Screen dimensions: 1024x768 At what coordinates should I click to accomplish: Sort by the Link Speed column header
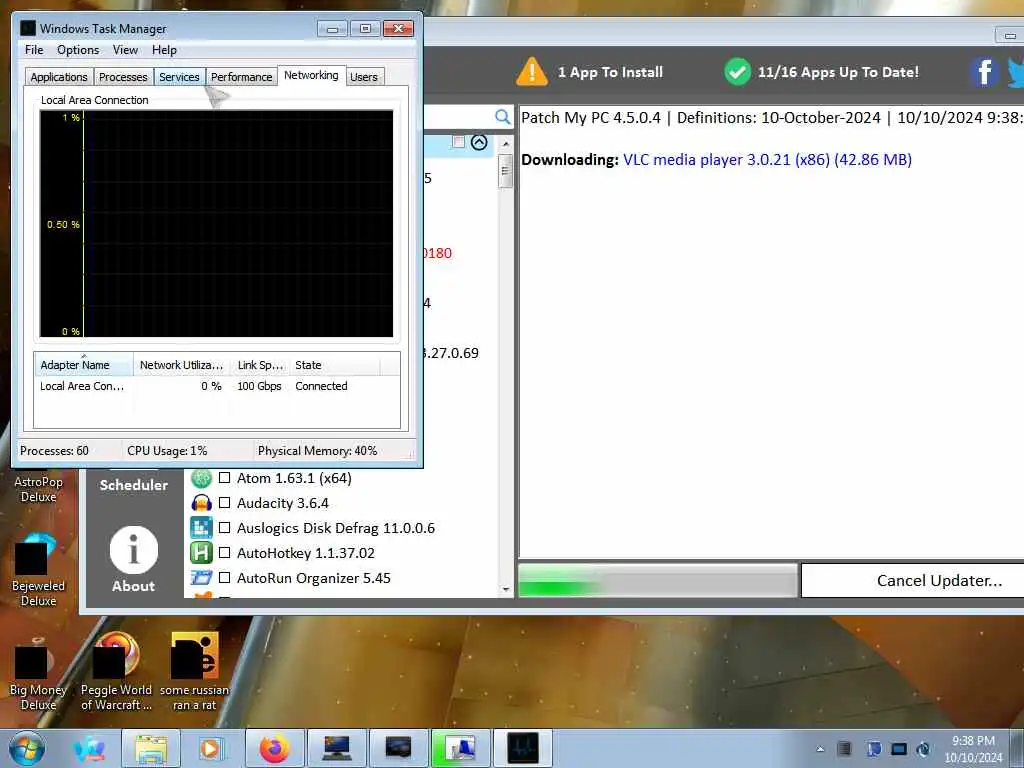(259, 365)
